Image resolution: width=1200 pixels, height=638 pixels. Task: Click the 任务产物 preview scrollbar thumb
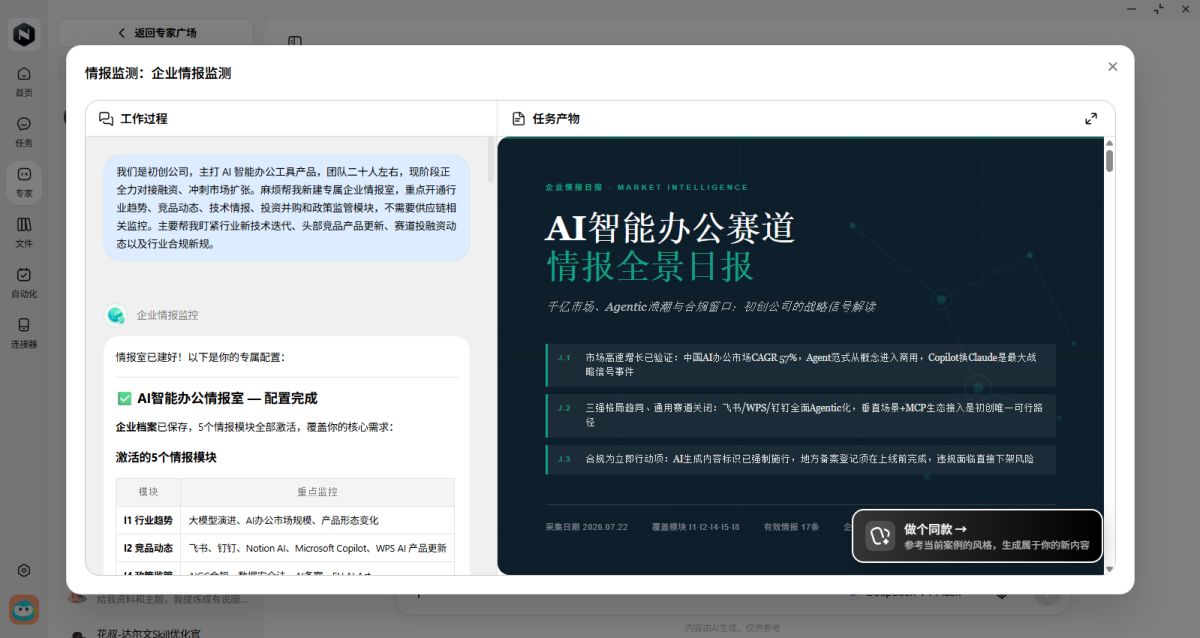tap(1110, 161)
